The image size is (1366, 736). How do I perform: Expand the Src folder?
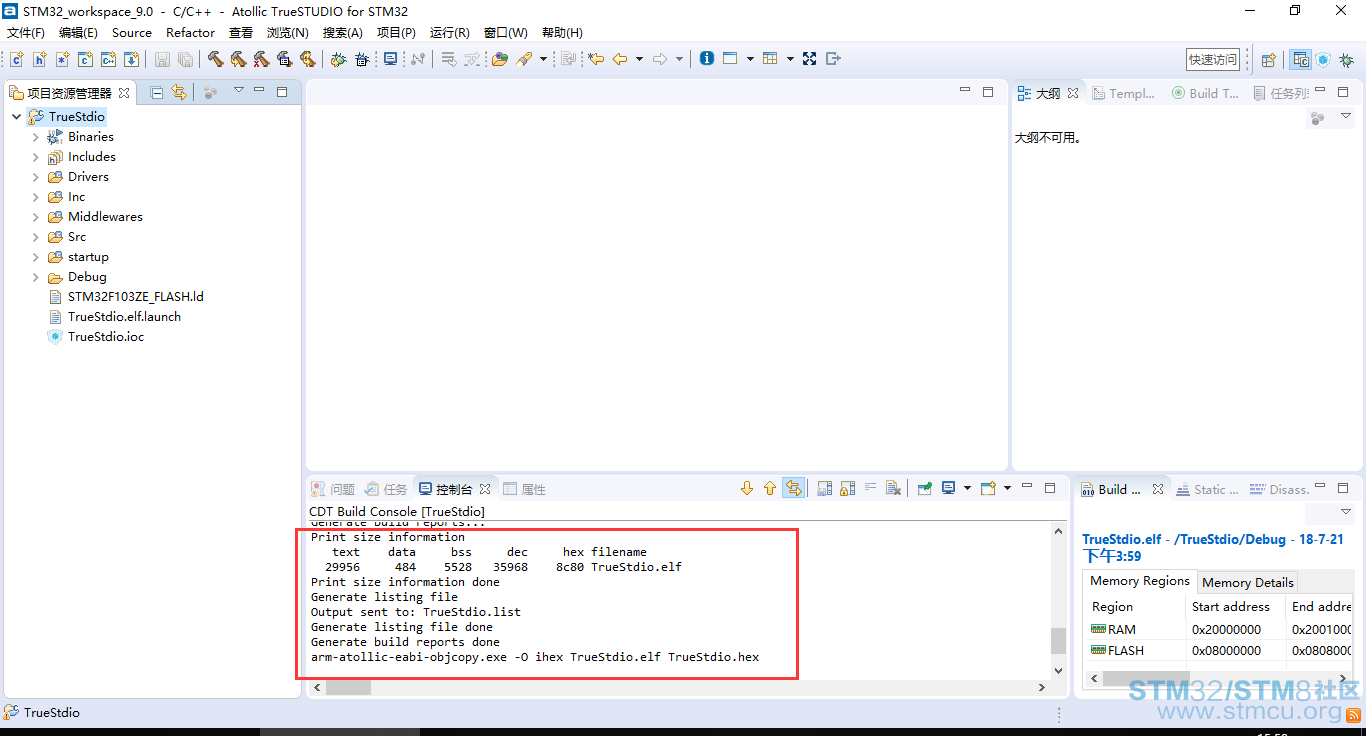pyautogui.click(x=36, y=237)
